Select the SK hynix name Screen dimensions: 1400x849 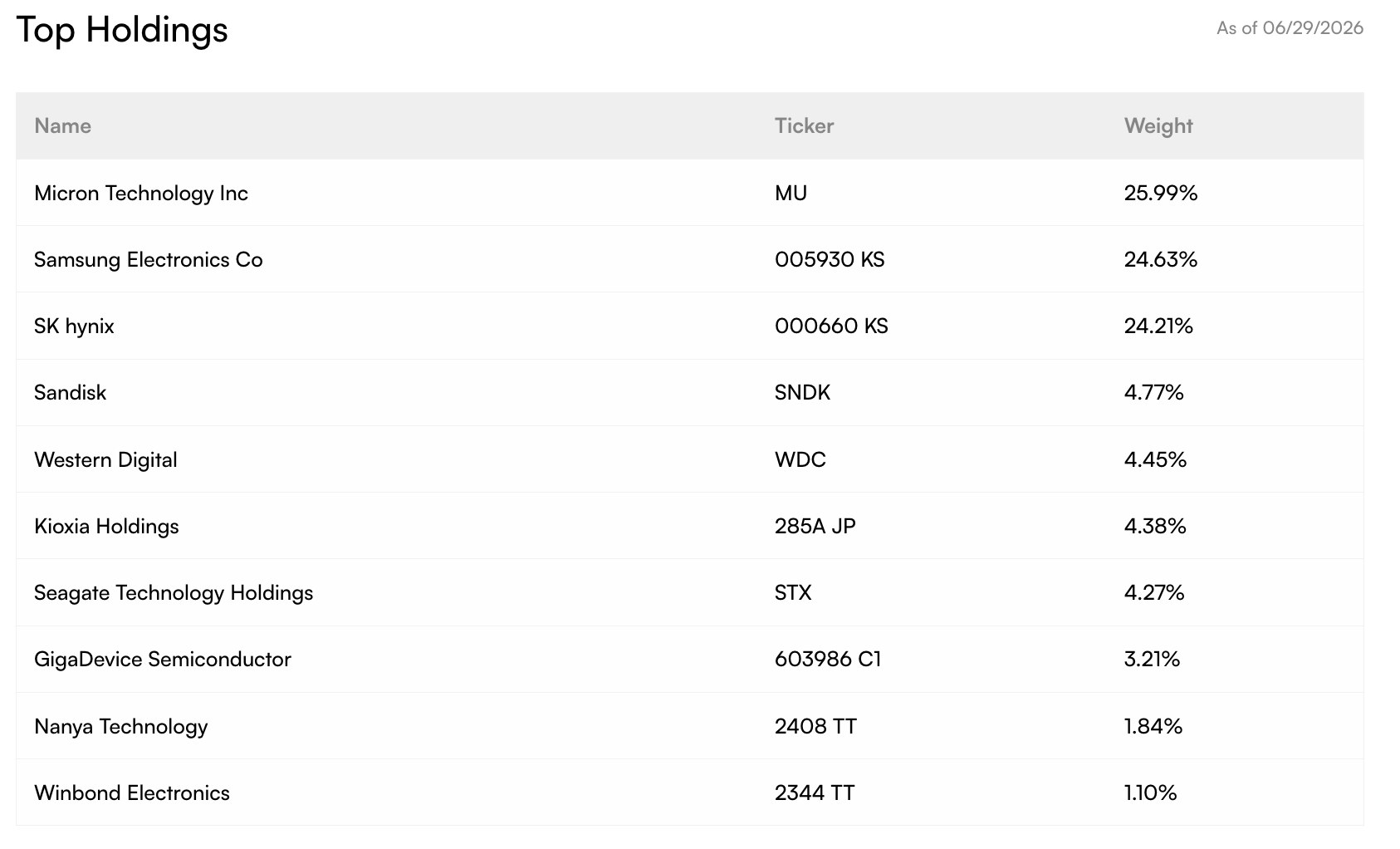74,326
